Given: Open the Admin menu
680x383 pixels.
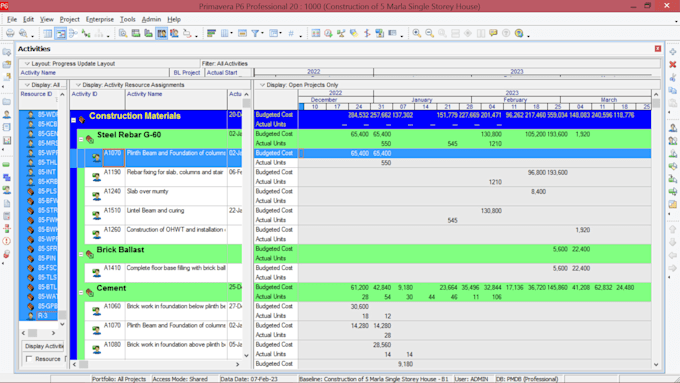Looking at the screenshot, I should 151,20.
